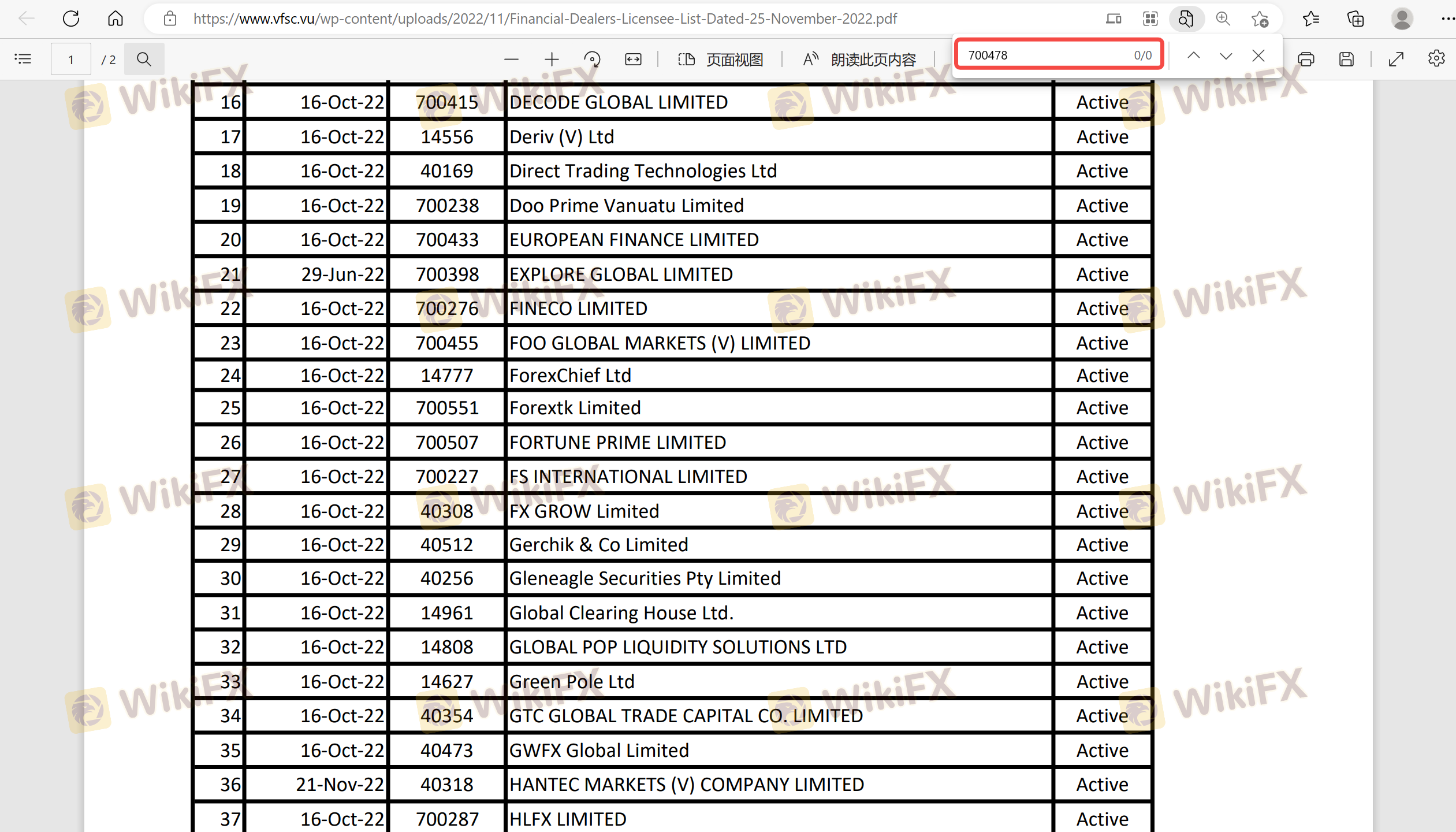Open PDF viewer settings gear

[1436, 59]
